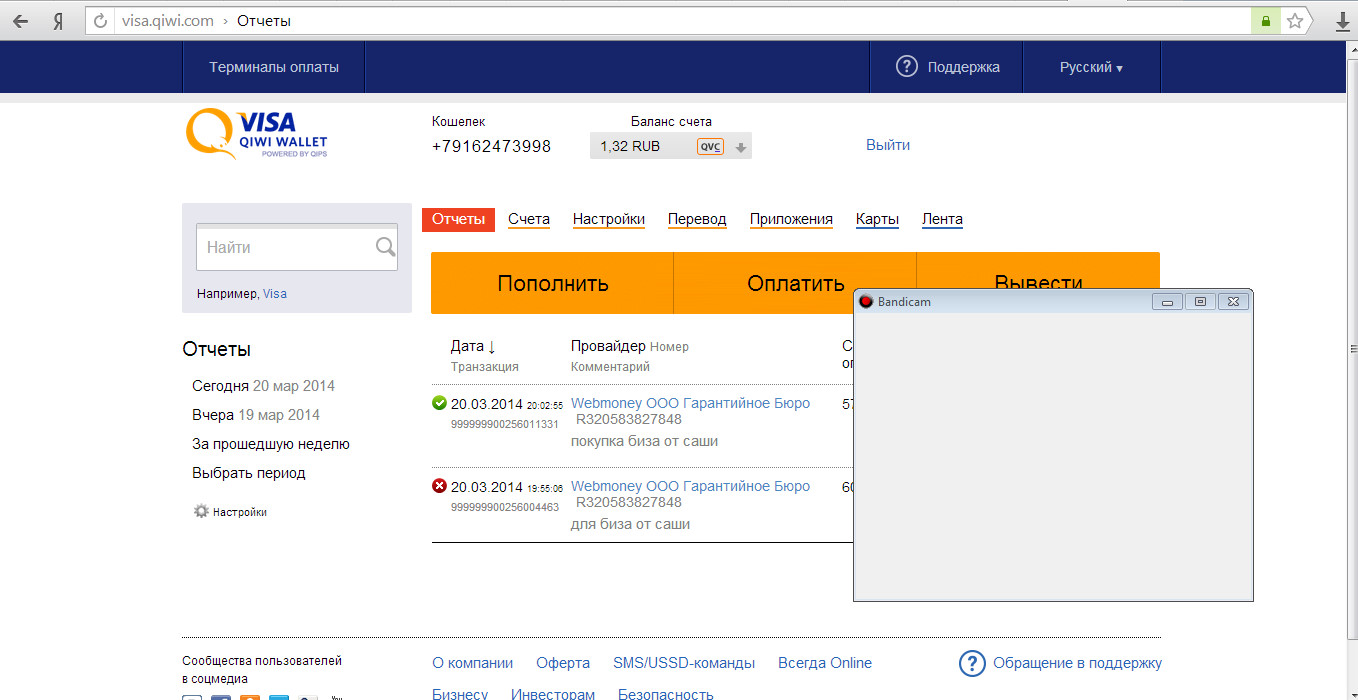Click the question mark icon beside Поддержка
Screen dimensions: 1358x700
point(907,67)
